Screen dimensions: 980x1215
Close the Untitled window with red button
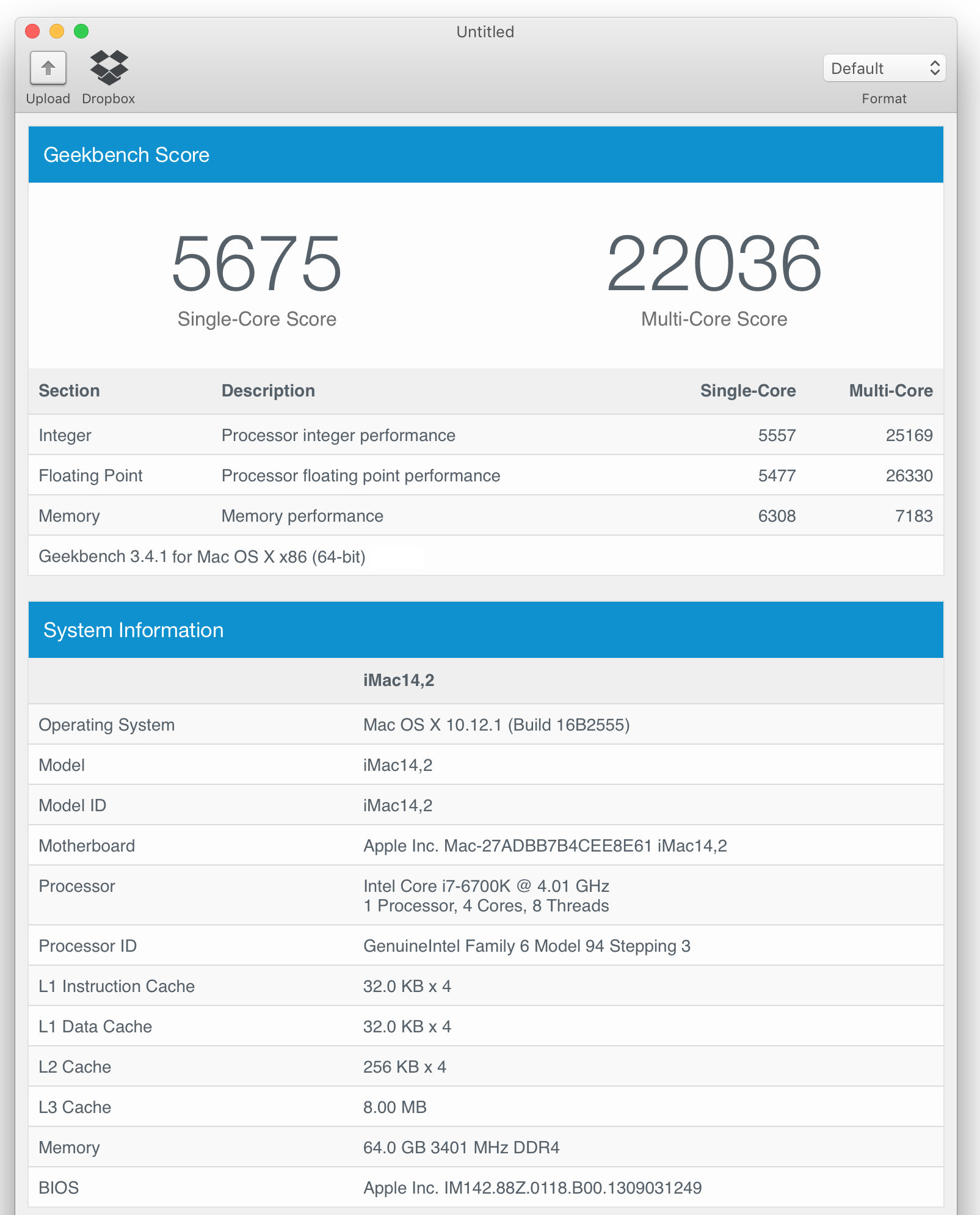click(32, 31)
